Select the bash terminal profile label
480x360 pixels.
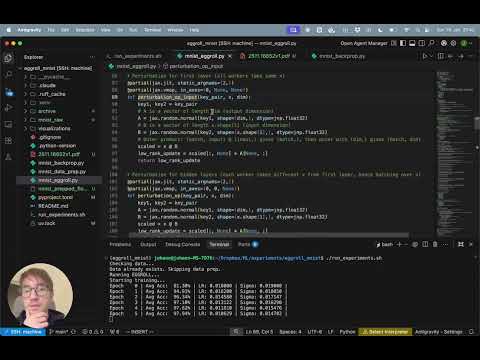[385, 244]
